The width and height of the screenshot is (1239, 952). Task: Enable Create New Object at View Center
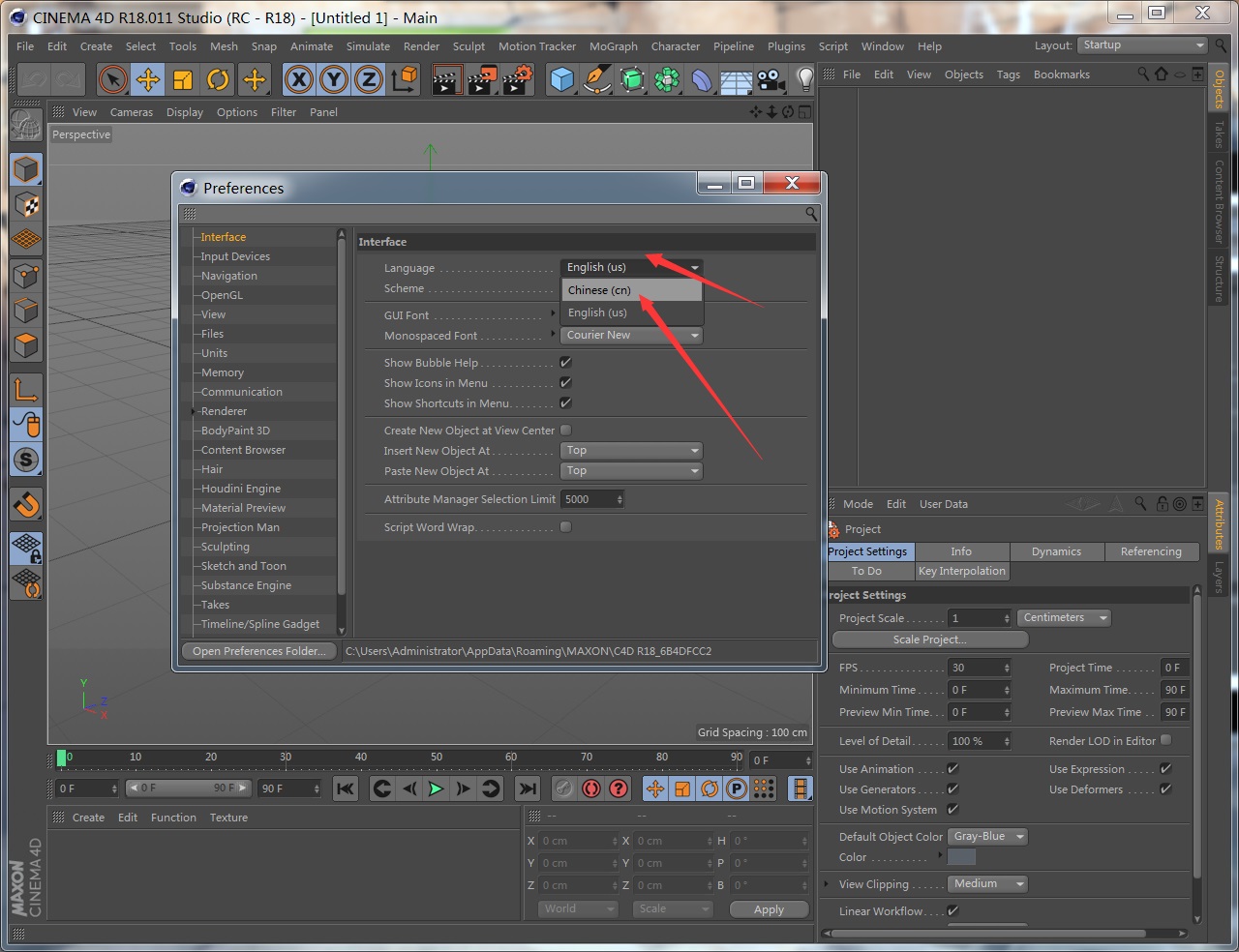click(x=565, y=430)
